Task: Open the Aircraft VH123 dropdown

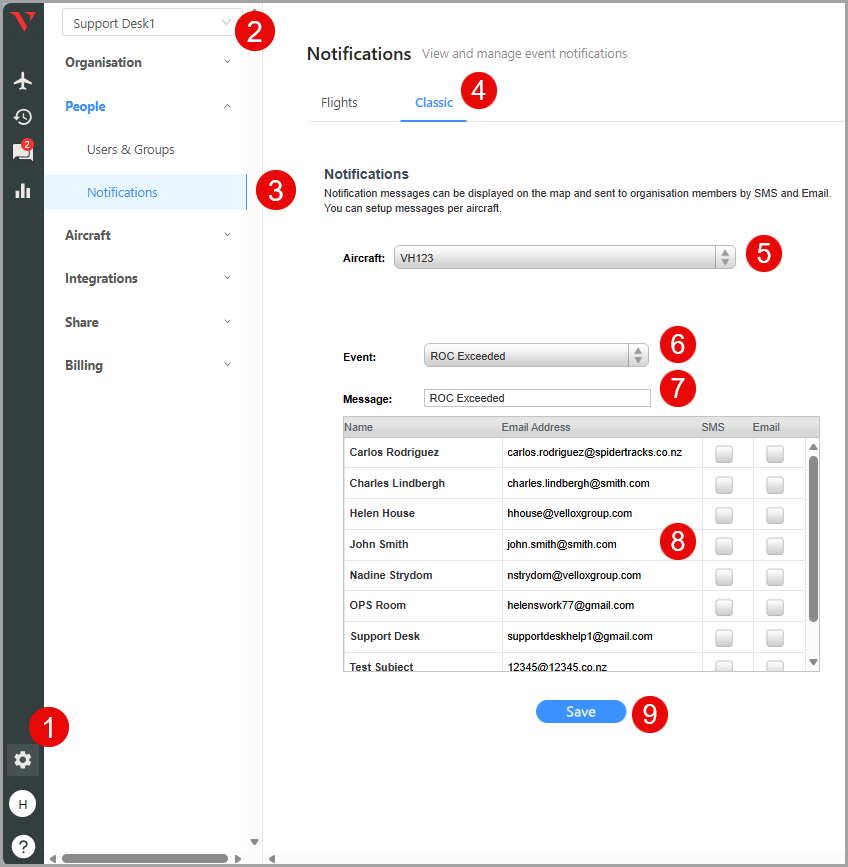Action: tap(564, 258)
